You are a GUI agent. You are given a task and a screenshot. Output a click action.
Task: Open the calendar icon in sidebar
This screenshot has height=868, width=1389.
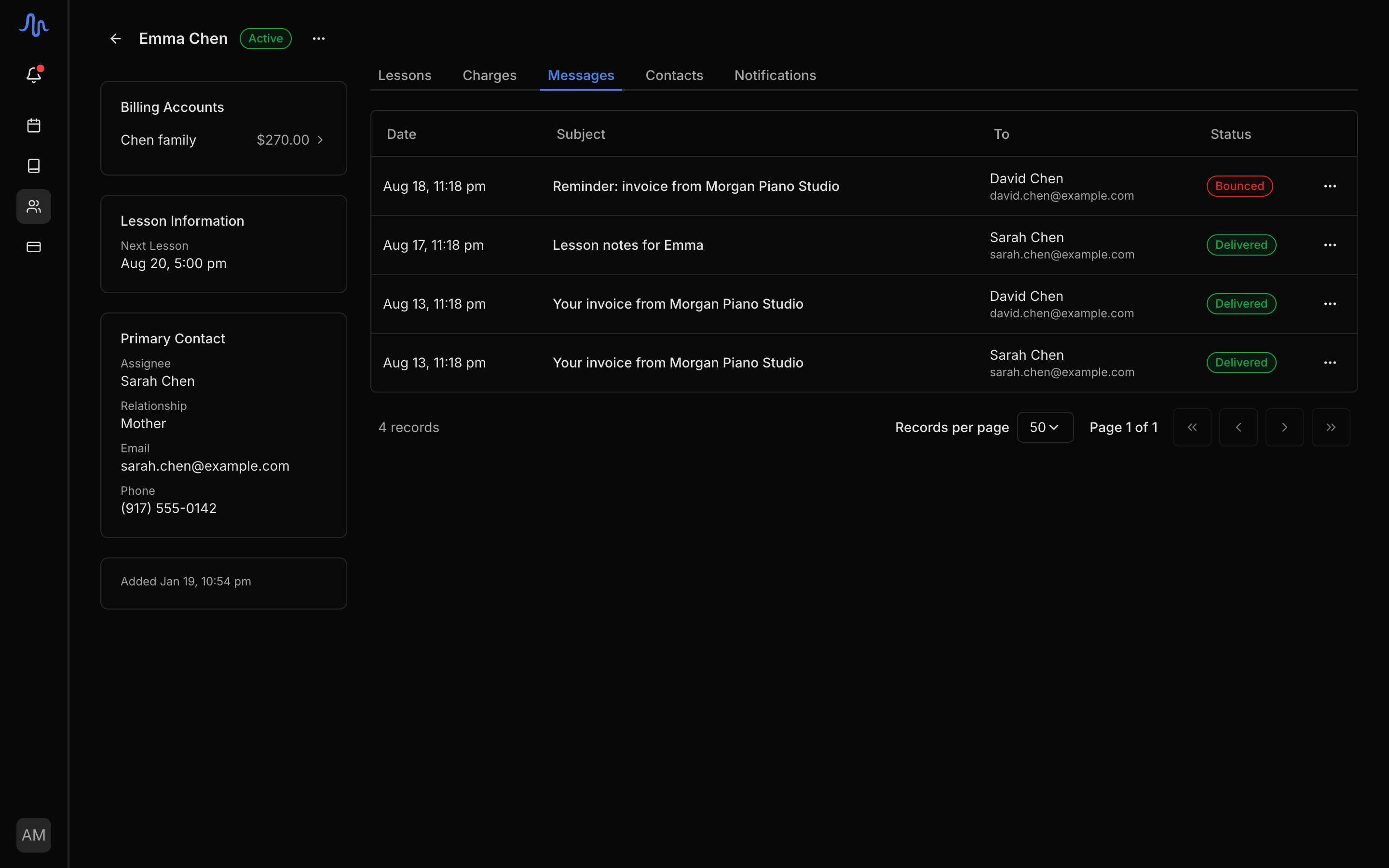tap(34, 126)
